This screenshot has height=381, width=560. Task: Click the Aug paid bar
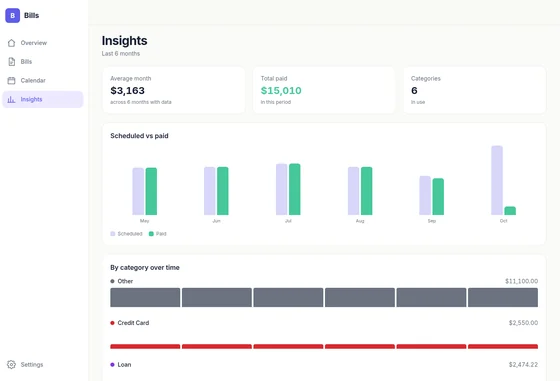[367, 191]
